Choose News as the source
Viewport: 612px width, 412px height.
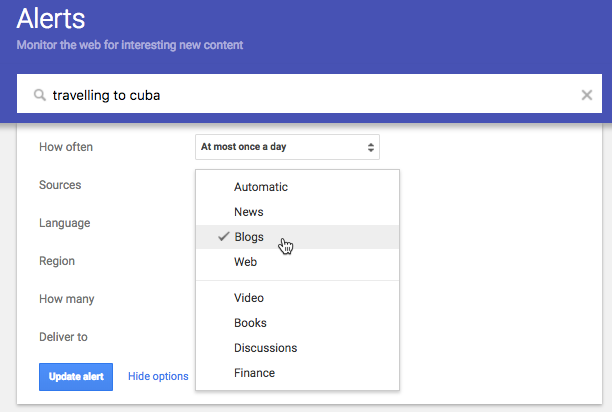click(297, 212)
